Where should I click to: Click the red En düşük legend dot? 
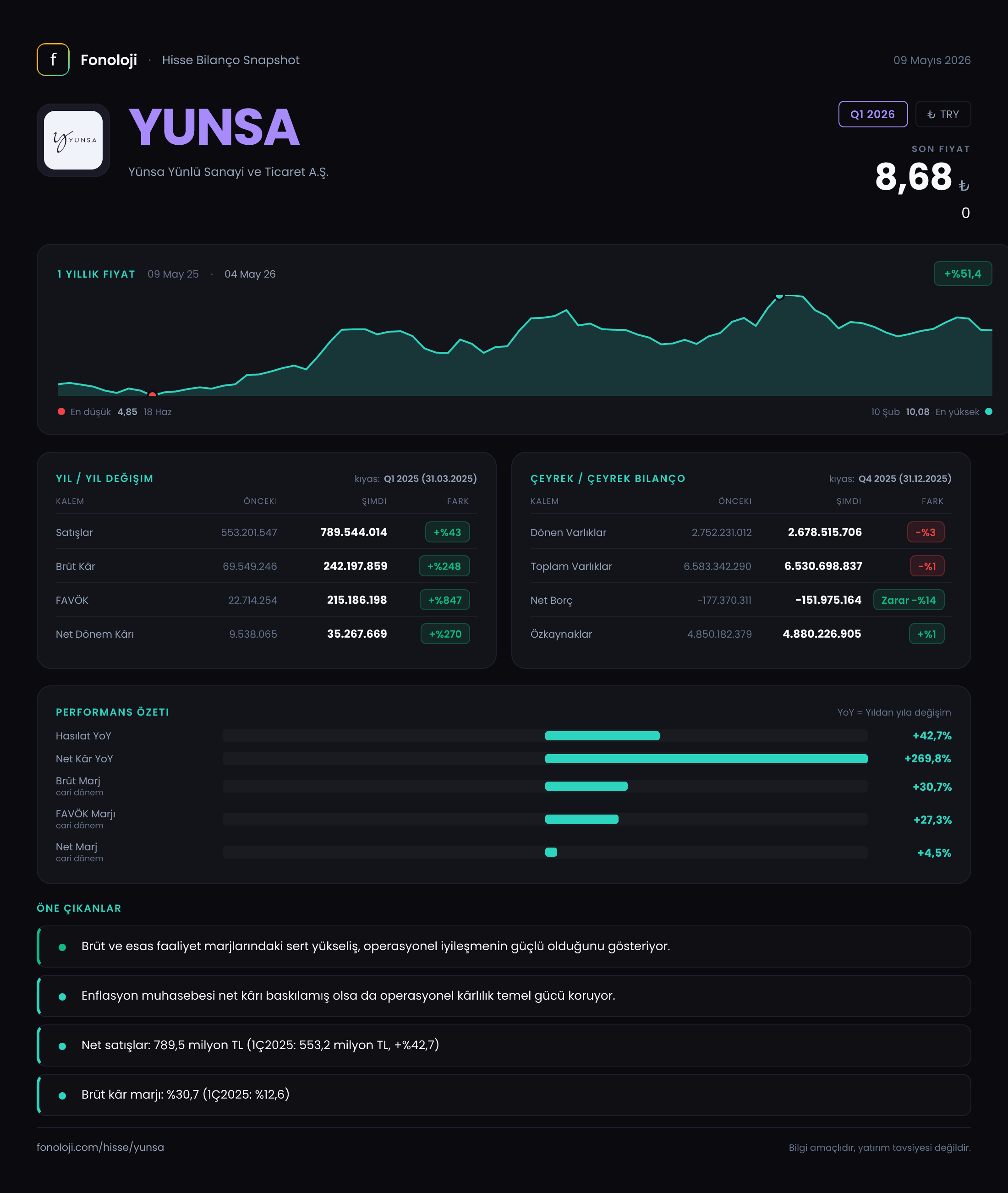click(x=61, y=411)
